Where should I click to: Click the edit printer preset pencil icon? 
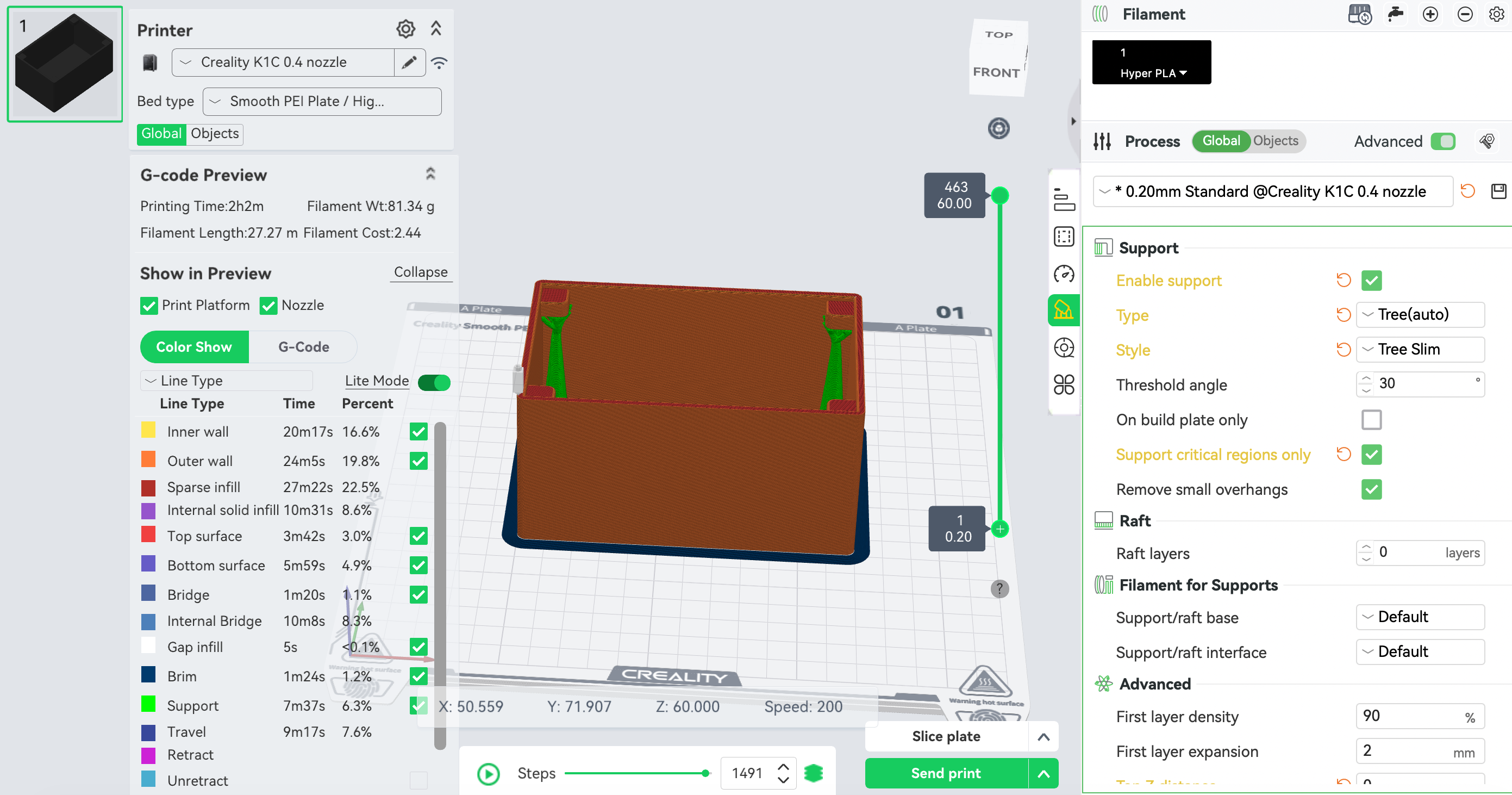click(x=409, y=62)
